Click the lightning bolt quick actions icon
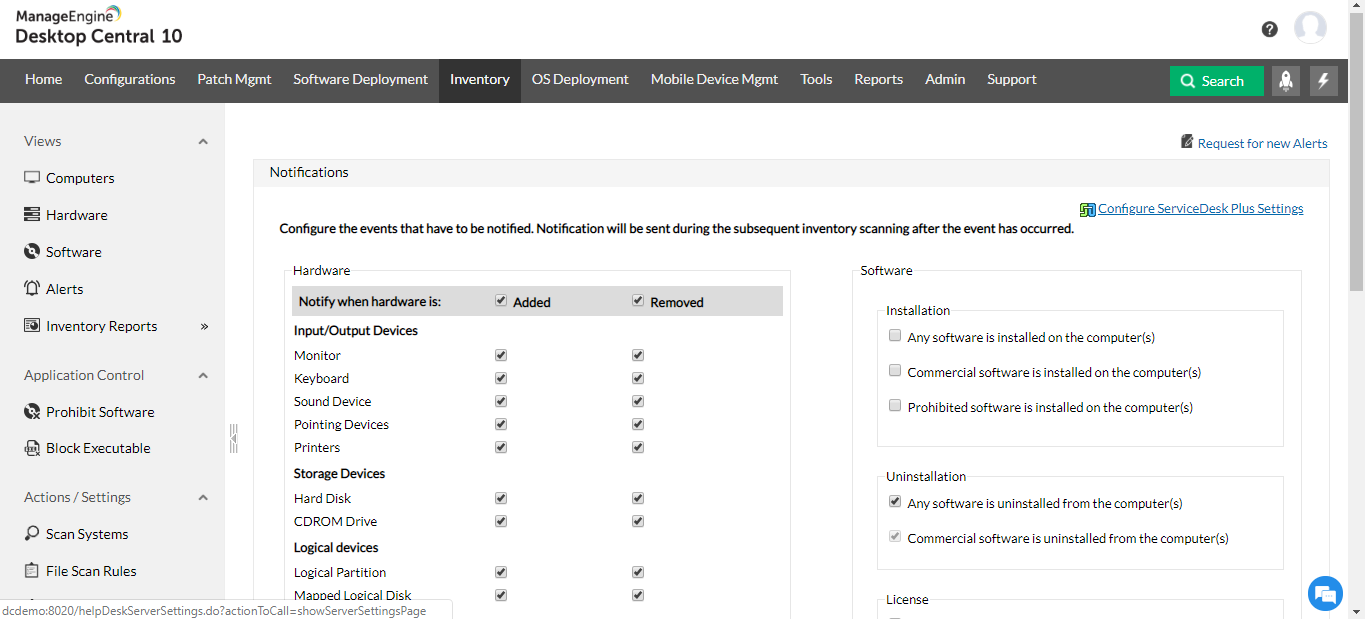Viewport: 1365px width, 619px height. point(1323,81)
